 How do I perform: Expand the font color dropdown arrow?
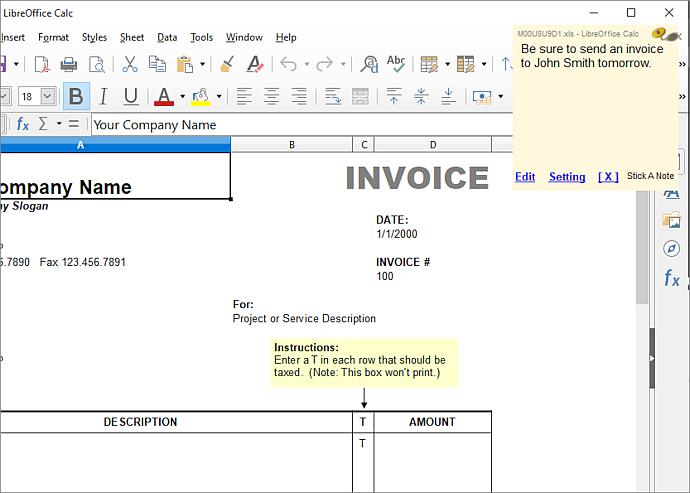click(x=182, y=97)
